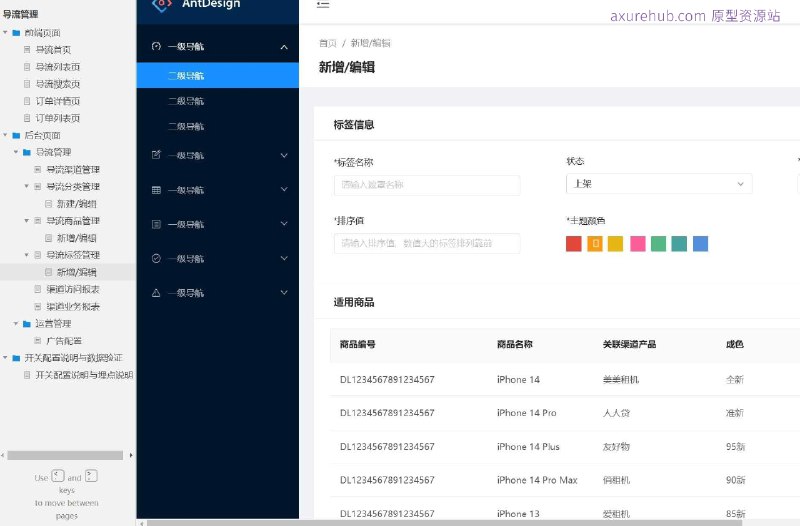Click the list-document icon beside 一级导航
Image resolution: width=800 pixels, height=526 pixels.
157,224
